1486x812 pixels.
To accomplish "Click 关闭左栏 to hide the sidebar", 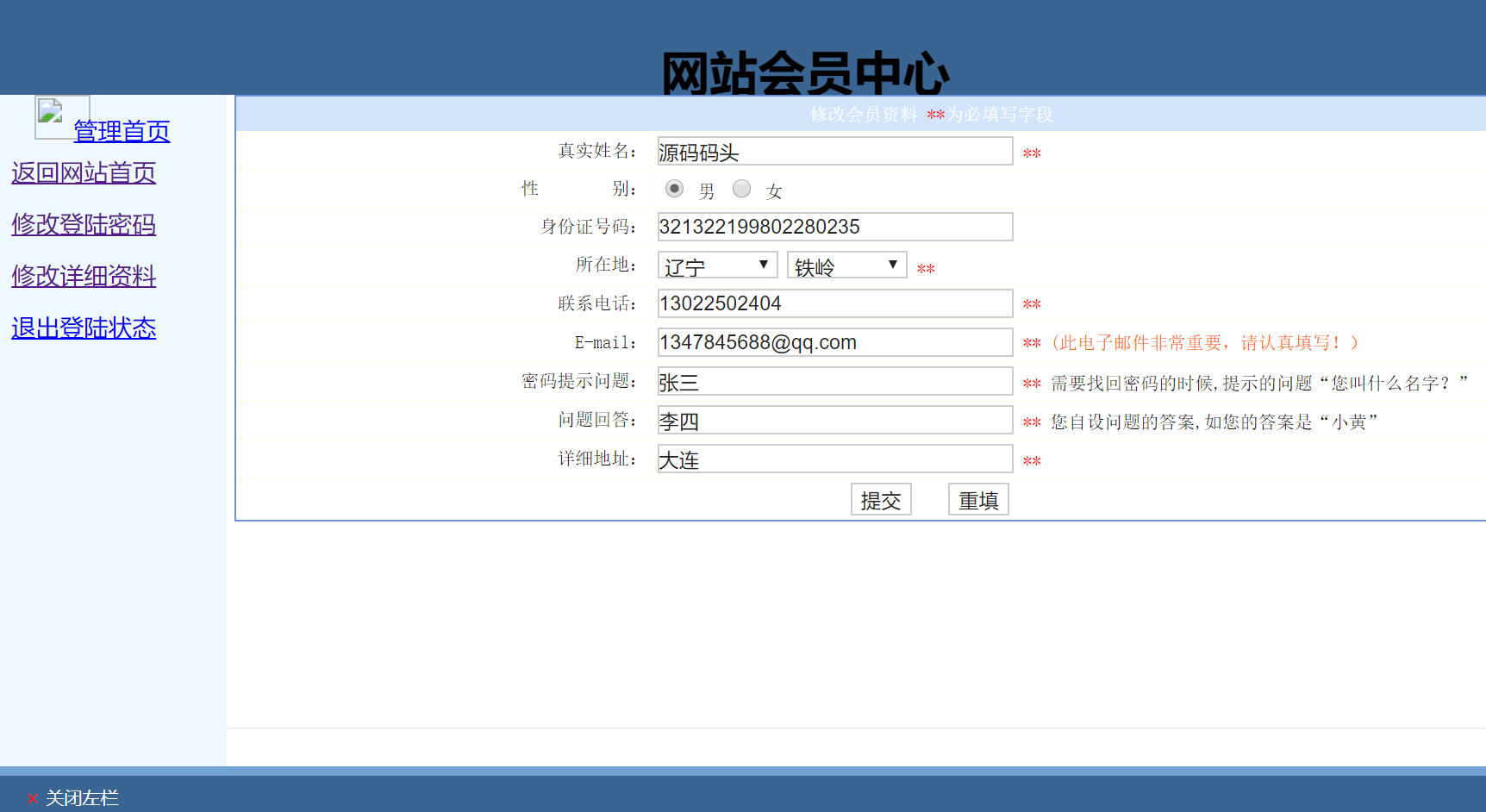I will click(82, 798).
